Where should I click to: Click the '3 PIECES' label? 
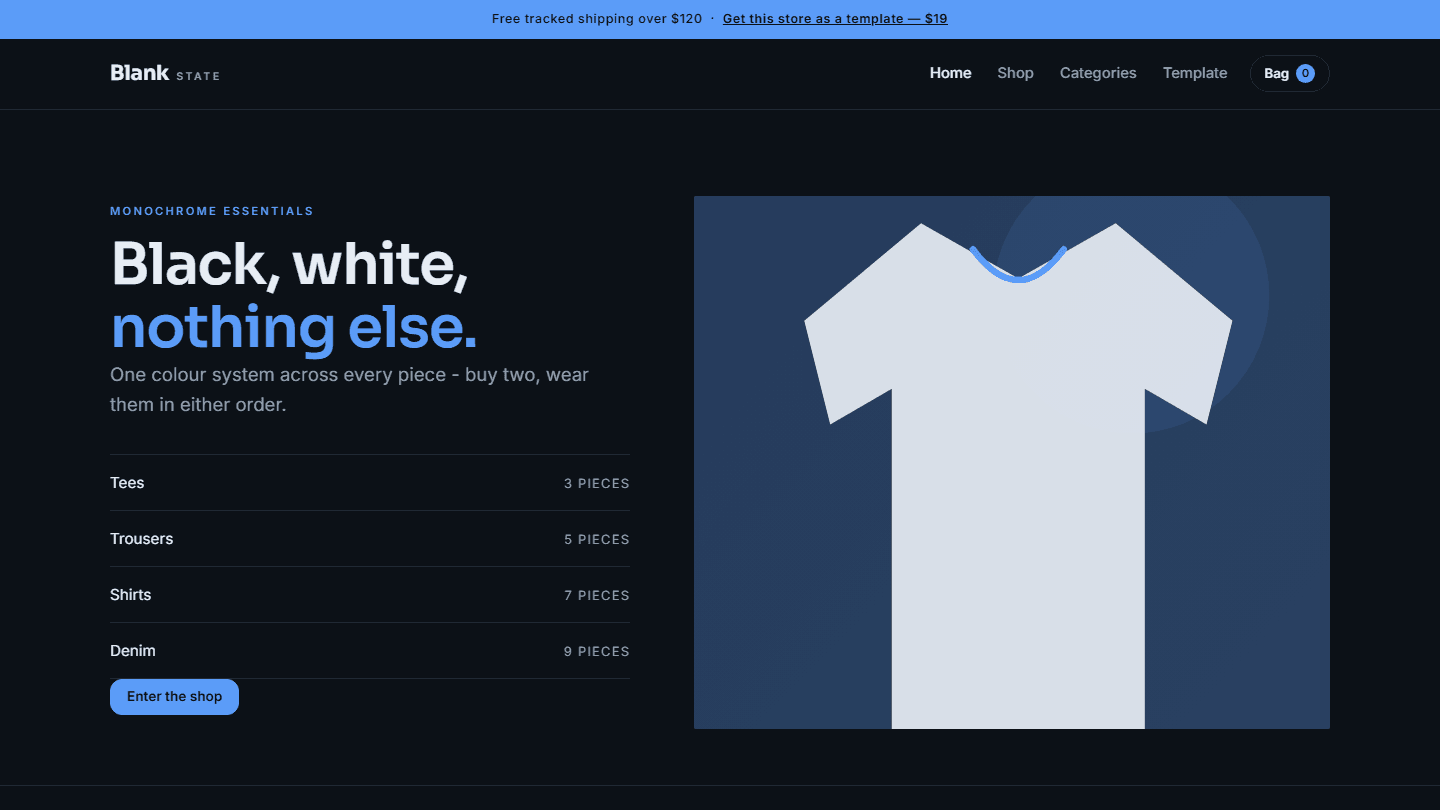[597, 483]
